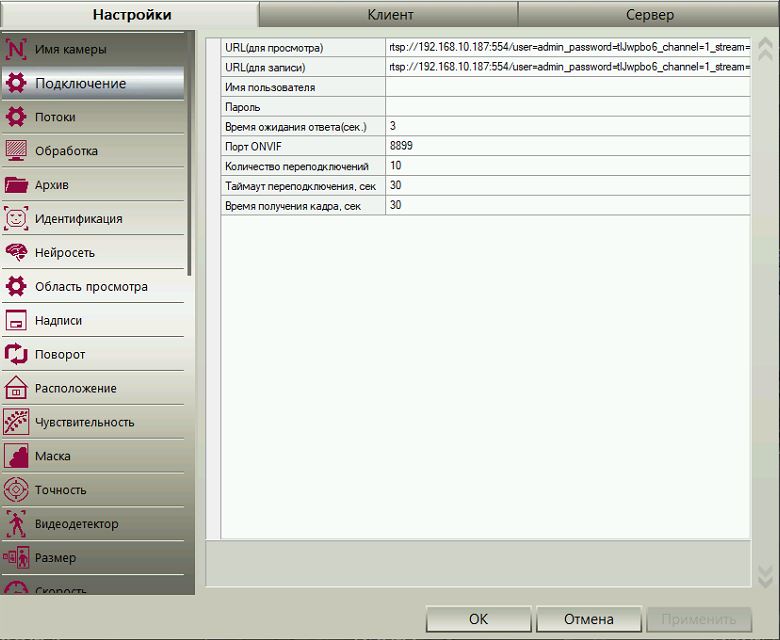Open the Имя камеры settings section
The width and height of the screenshot is (780, 640).
(93, 49)
